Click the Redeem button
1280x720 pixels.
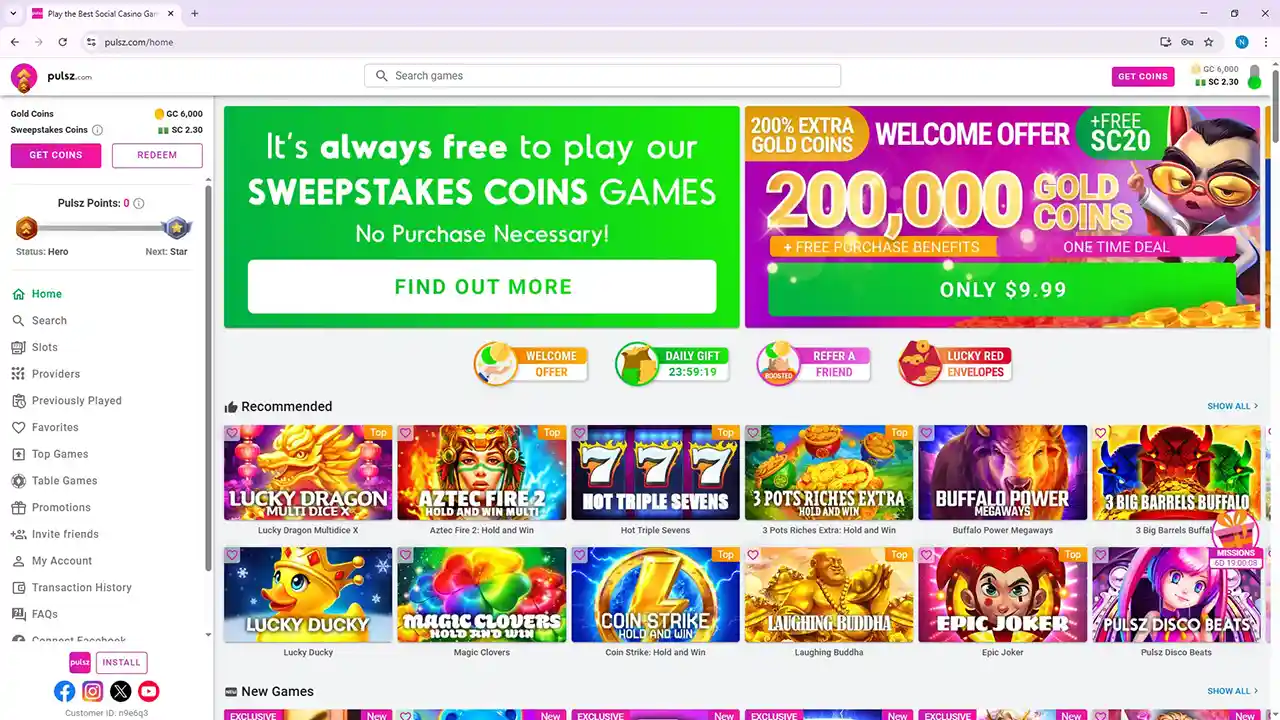point(157,155)
